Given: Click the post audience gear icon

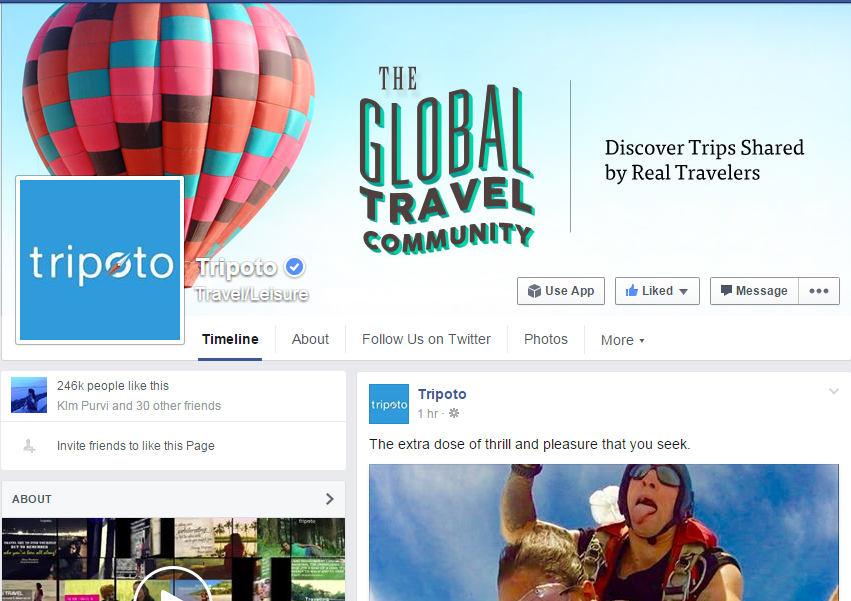Looking at the screenshot, I should click(454, 414).
